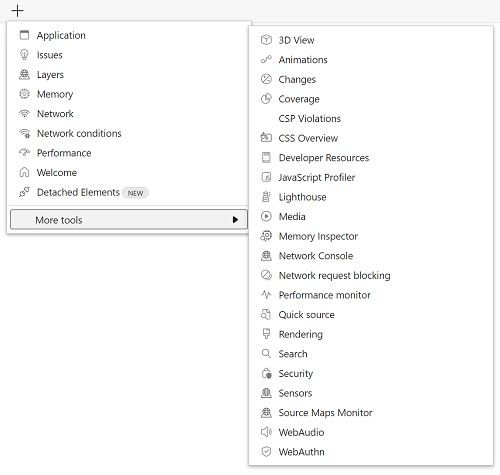Click the Welcome home icon
The width and height of the screenshot is (500, 475).
[24, 173]
